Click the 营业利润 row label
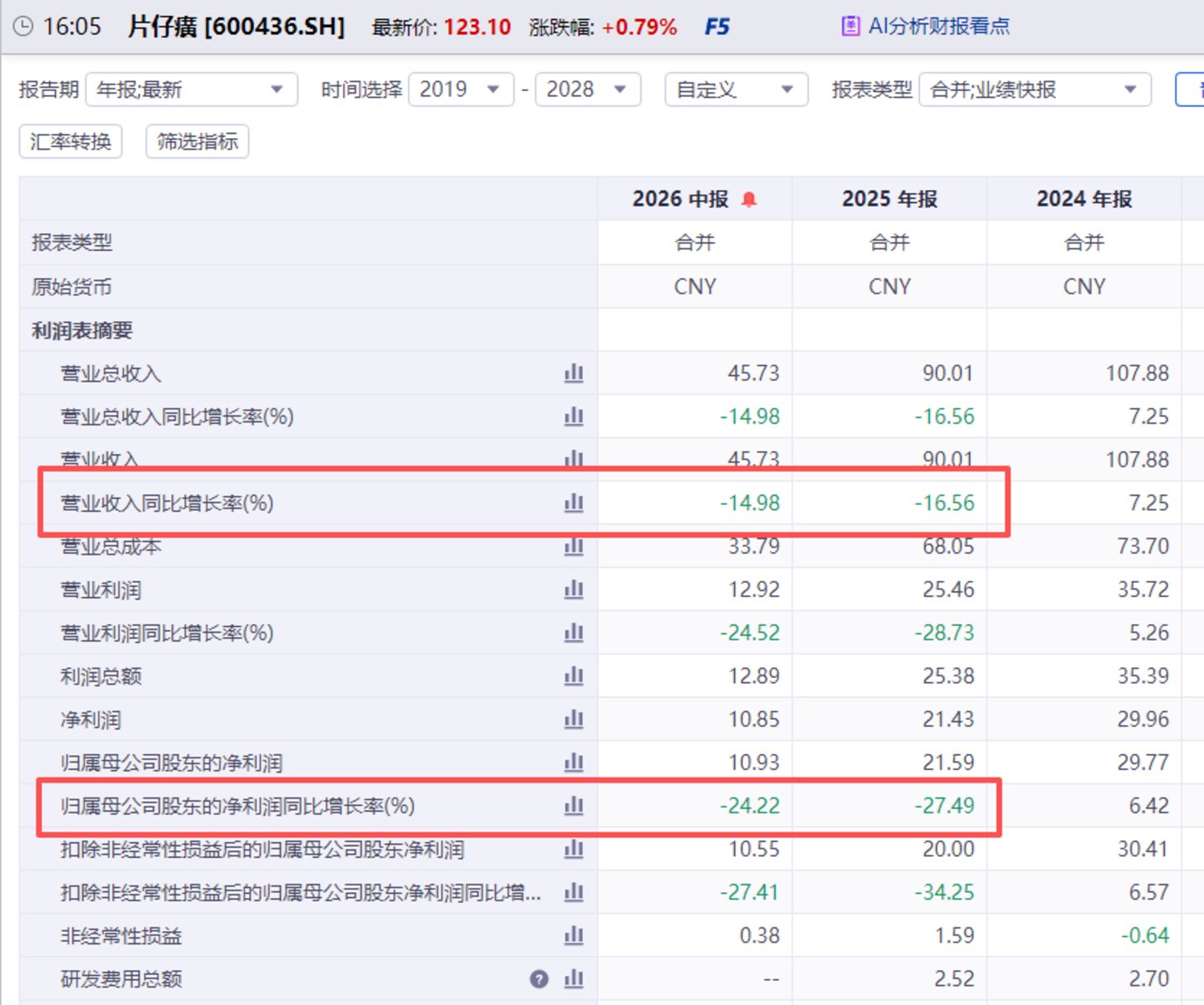Viewport: 1204px width, 1005px height. tap(100, 589)
